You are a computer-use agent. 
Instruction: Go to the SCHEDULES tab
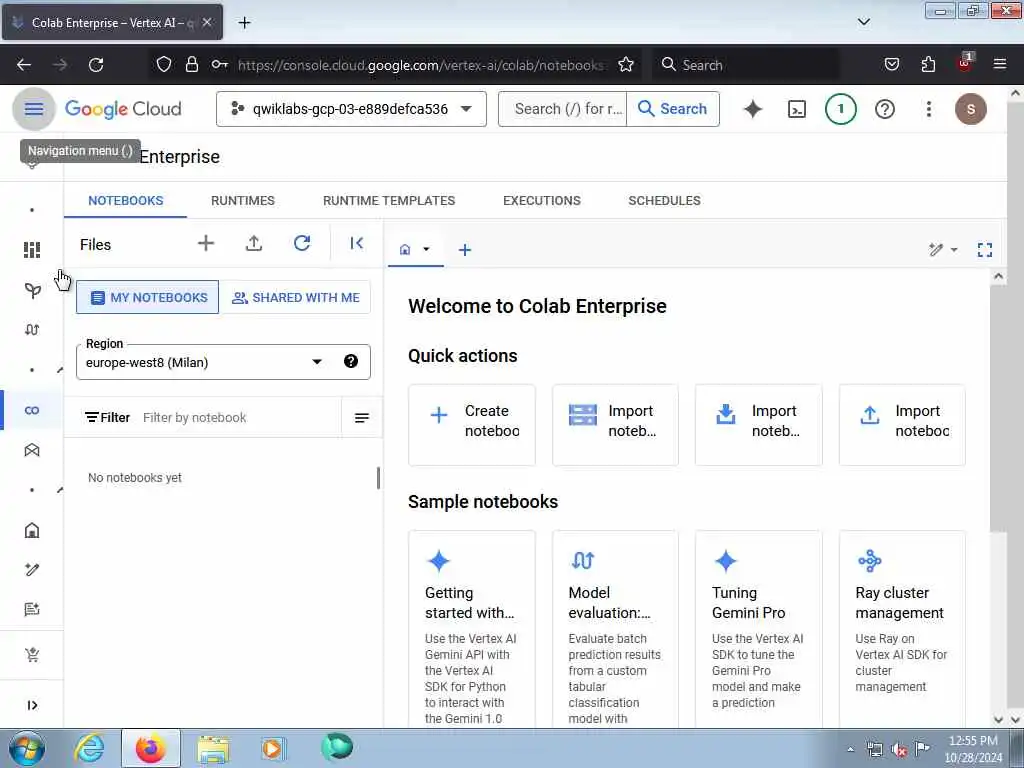tap(664, 200)
